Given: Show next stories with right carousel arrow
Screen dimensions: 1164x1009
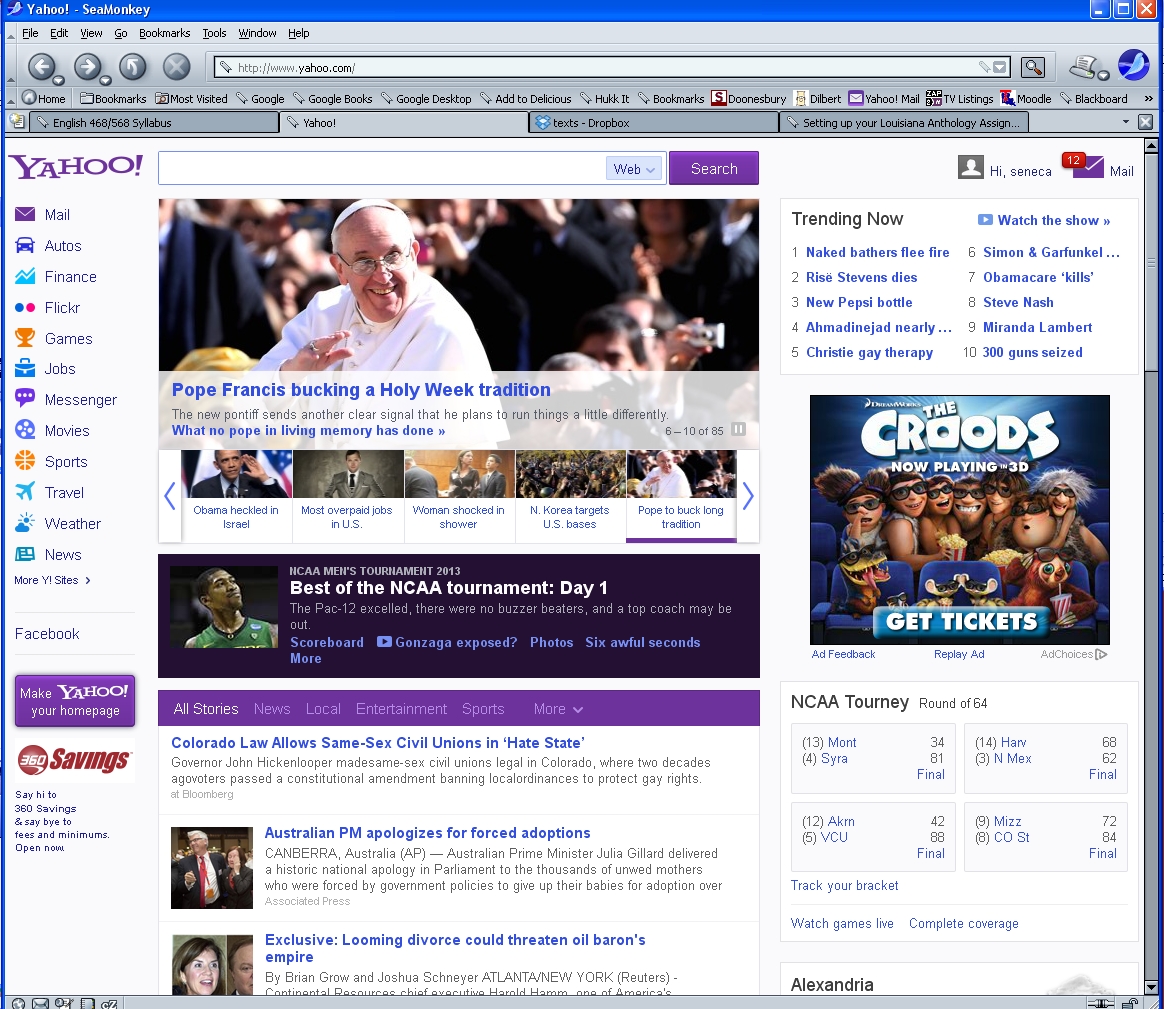Looking at the screenshot, I should (x=747, y=496).
